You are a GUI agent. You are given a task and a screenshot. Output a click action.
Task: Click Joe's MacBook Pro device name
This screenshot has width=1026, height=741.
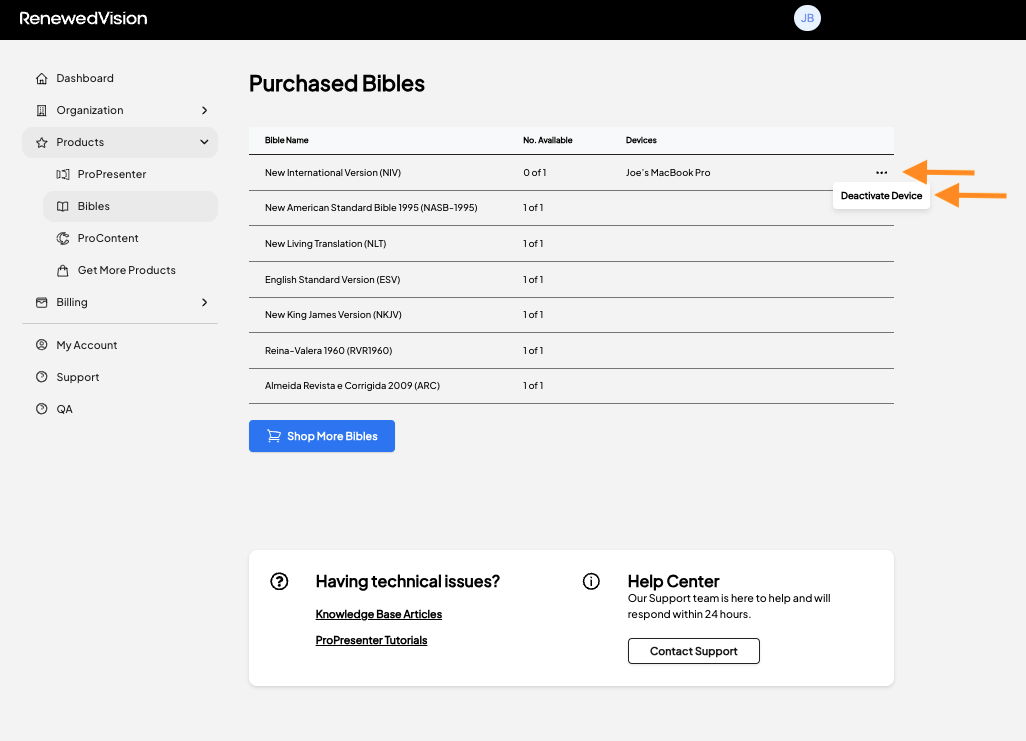tap(668, 173)
